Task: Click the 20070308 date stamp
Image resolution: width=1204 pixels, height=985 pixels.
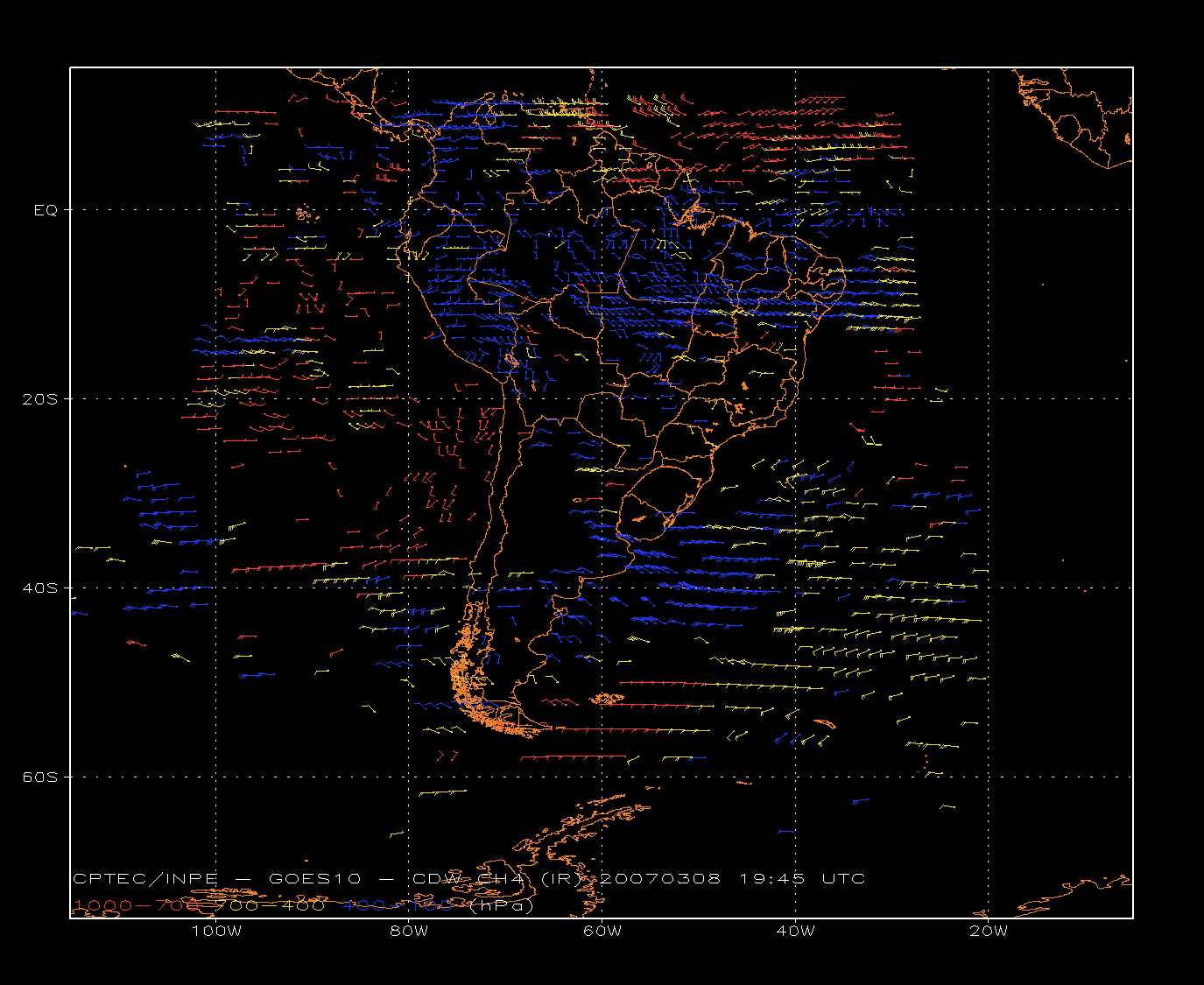Action: pyautogui.click(x=659, y=878)
